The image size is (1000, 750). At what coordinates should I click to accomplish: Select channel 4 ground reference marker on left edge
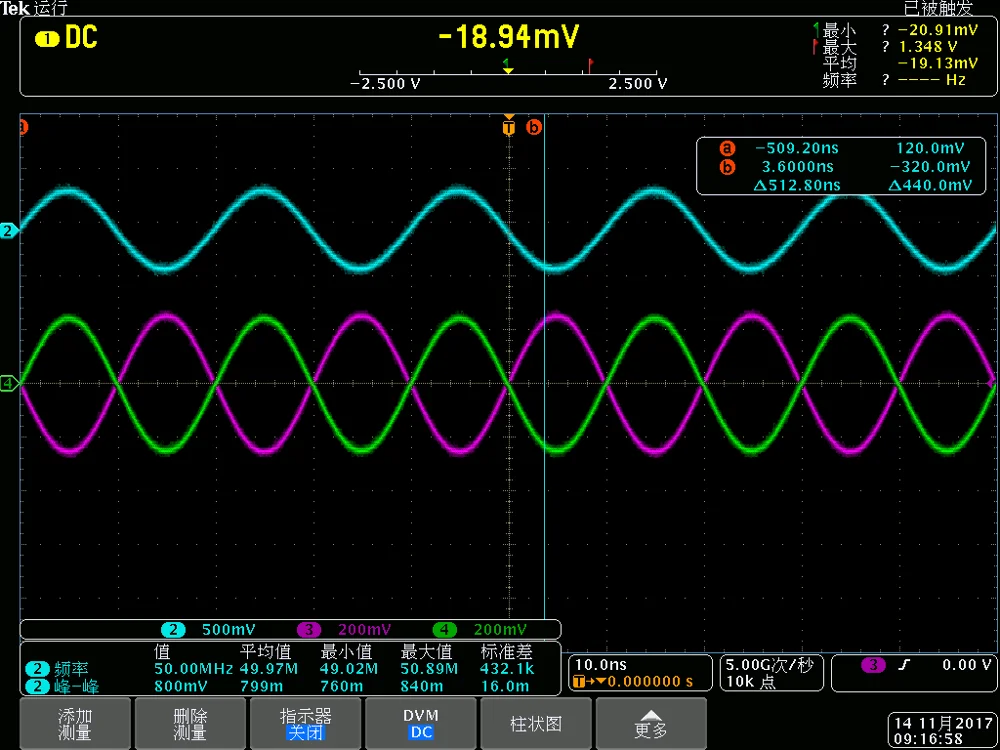pyautogui.click(x=9, y=384)
